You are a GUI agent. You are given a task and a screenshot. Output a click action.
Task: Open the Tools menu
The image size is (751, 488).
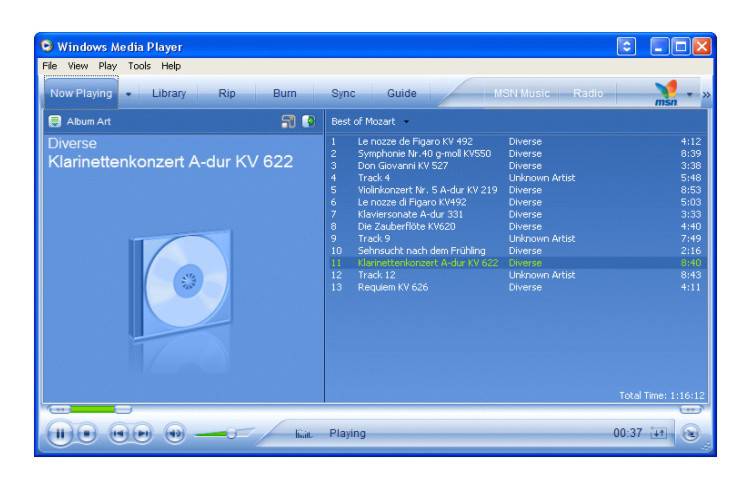[x=138, y=66]
